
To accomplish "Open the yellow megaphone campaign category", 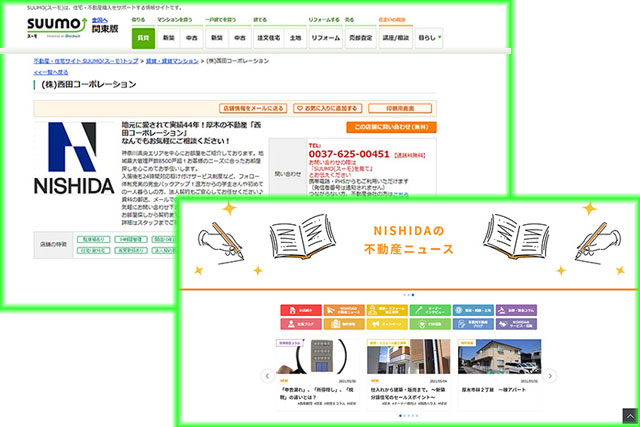I will 387,324.
